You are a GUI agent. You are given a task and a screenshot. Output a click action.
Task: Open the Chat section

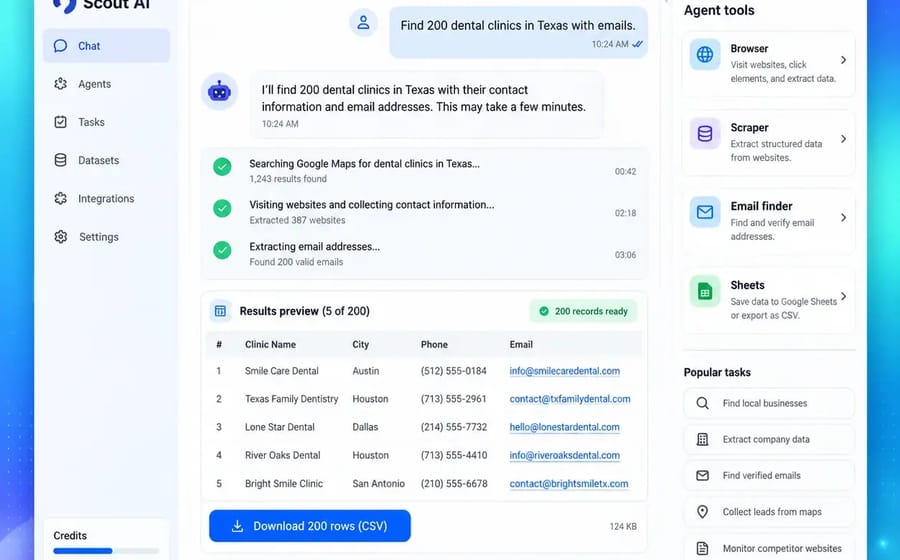point(106,46)
